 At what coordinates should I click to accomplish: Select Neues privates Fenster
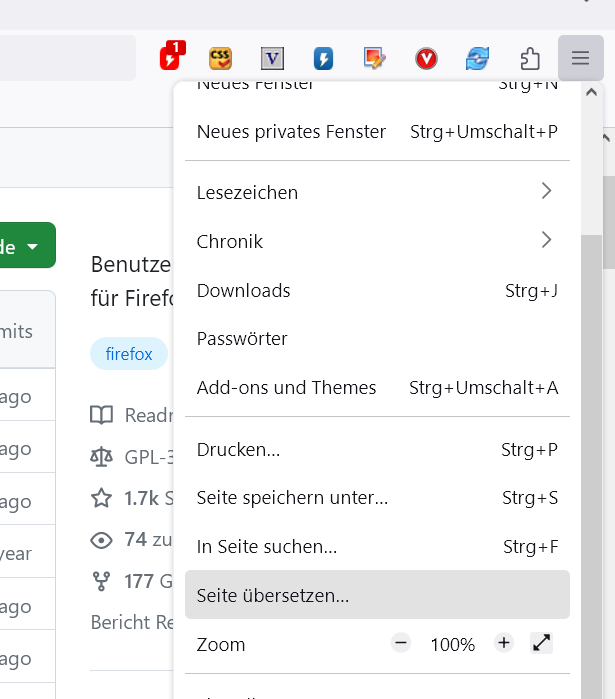377,132
